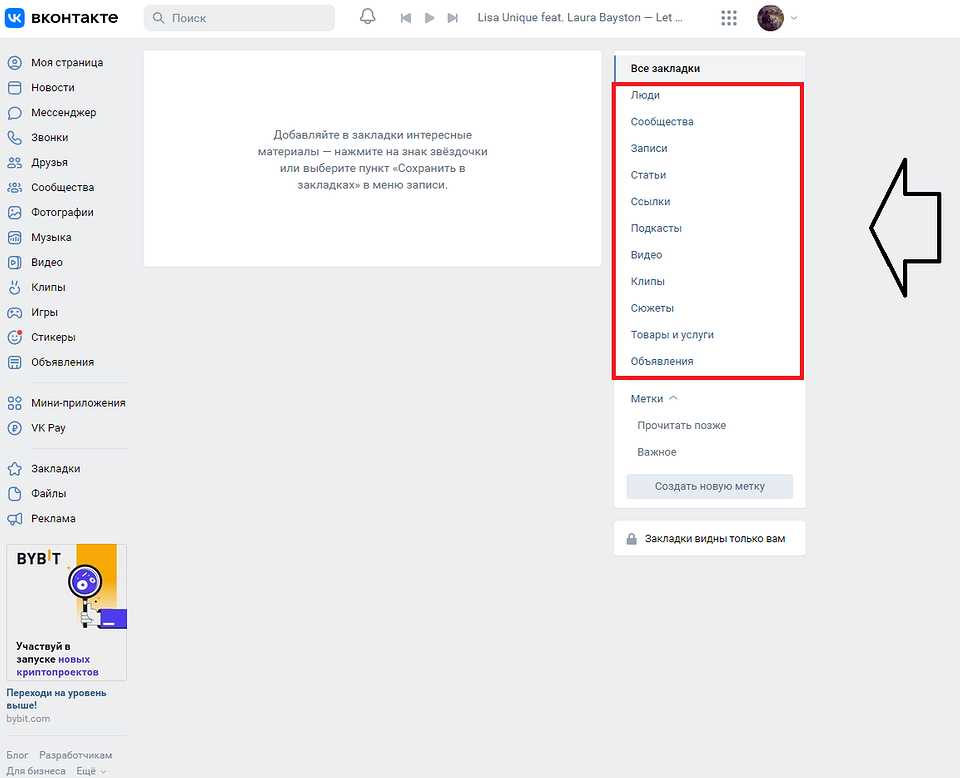This screenshot has width=960, height=778.
Task: Click the VK logo icon
Action: pyautogui.click(x=15, y=18)
